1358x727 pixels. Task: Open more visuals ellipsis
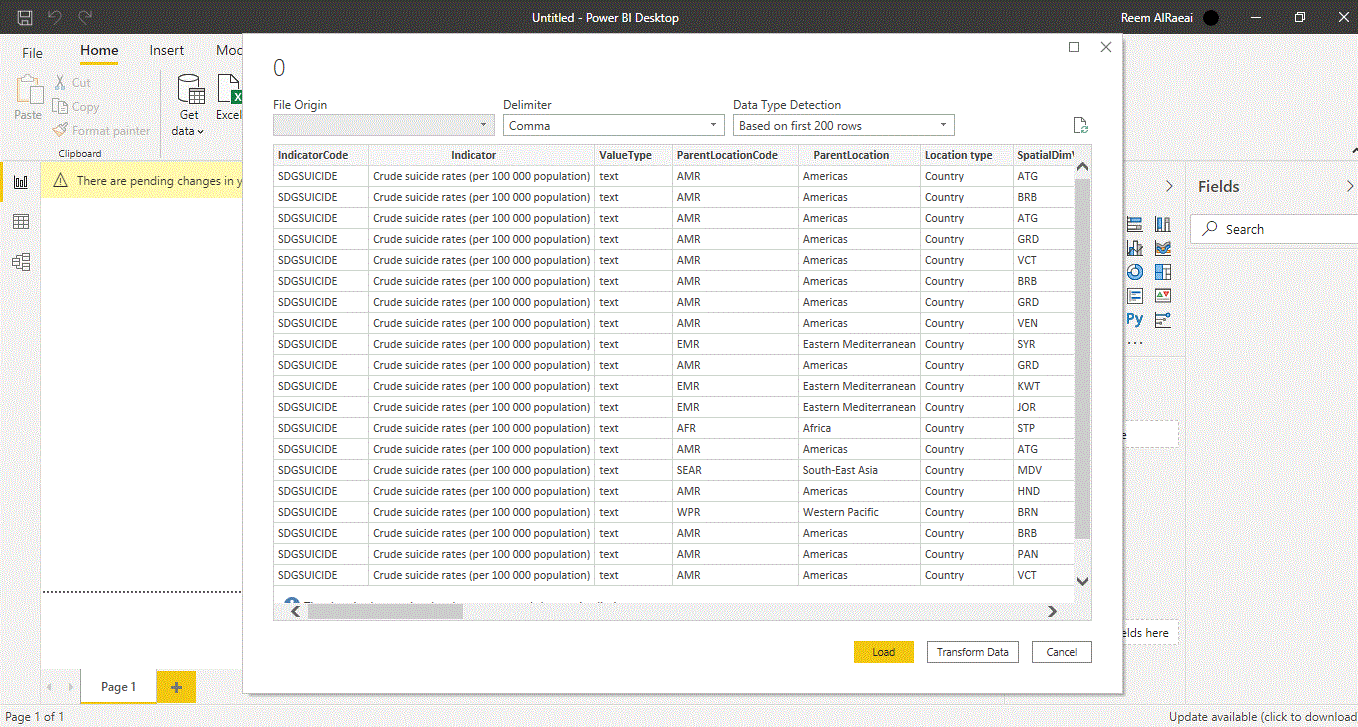point(1134,342)
